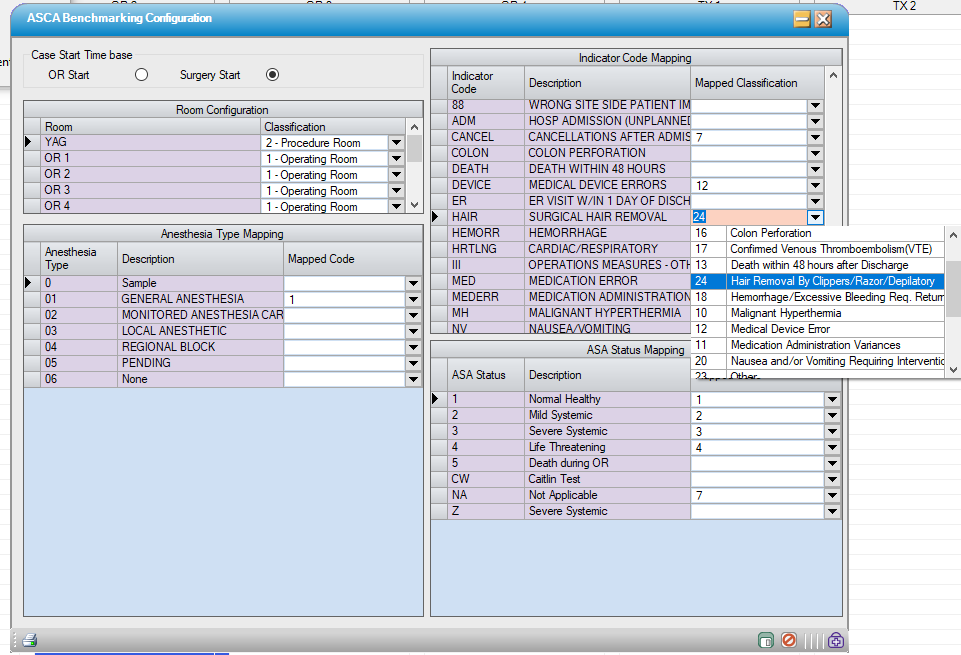Open the mapping dropdown for ASA Status 5
The image size is (961, 655).
coord(832,463)
